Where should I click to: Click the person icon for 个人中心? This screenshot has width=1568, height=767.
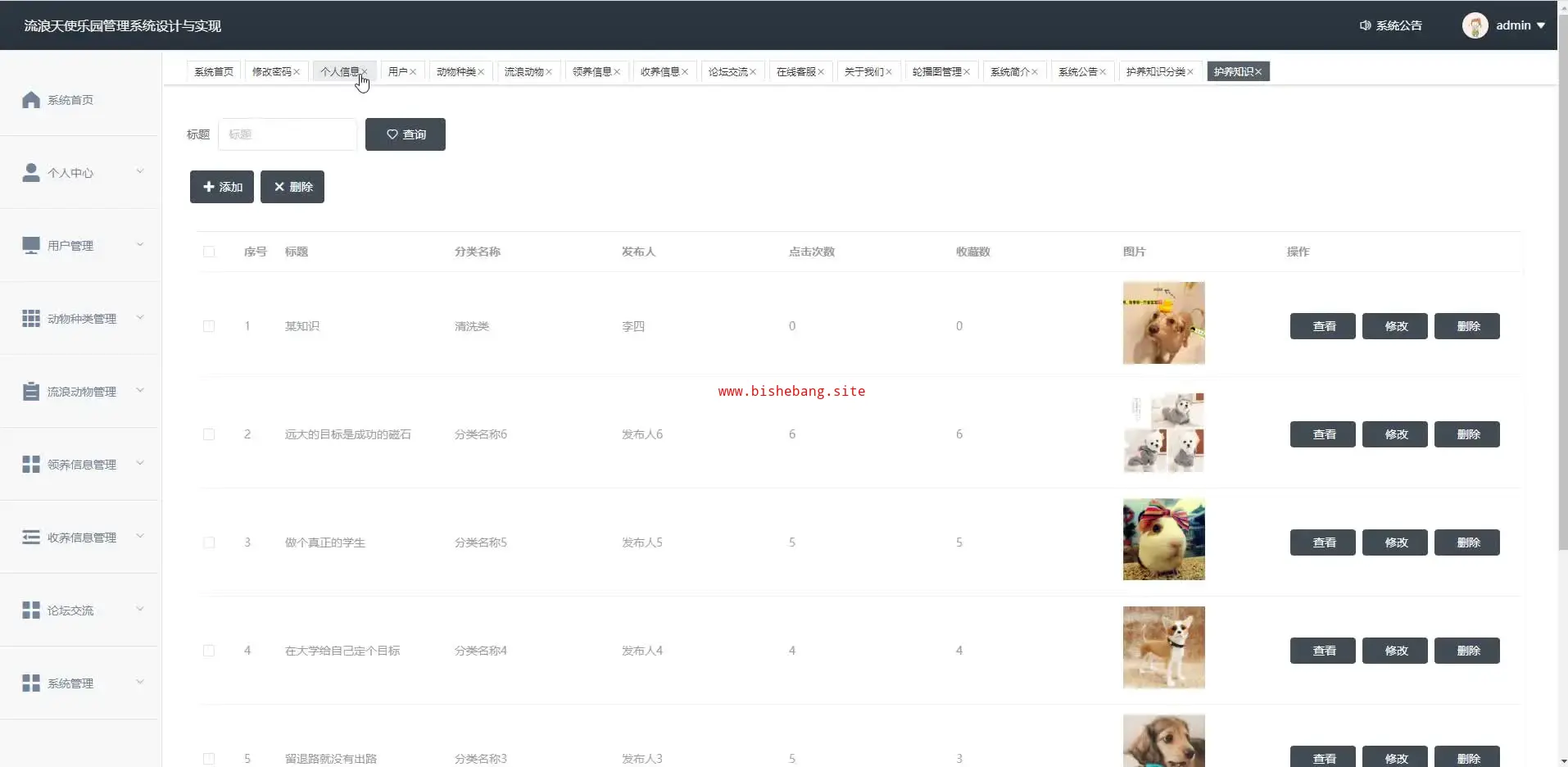point(31,172)
